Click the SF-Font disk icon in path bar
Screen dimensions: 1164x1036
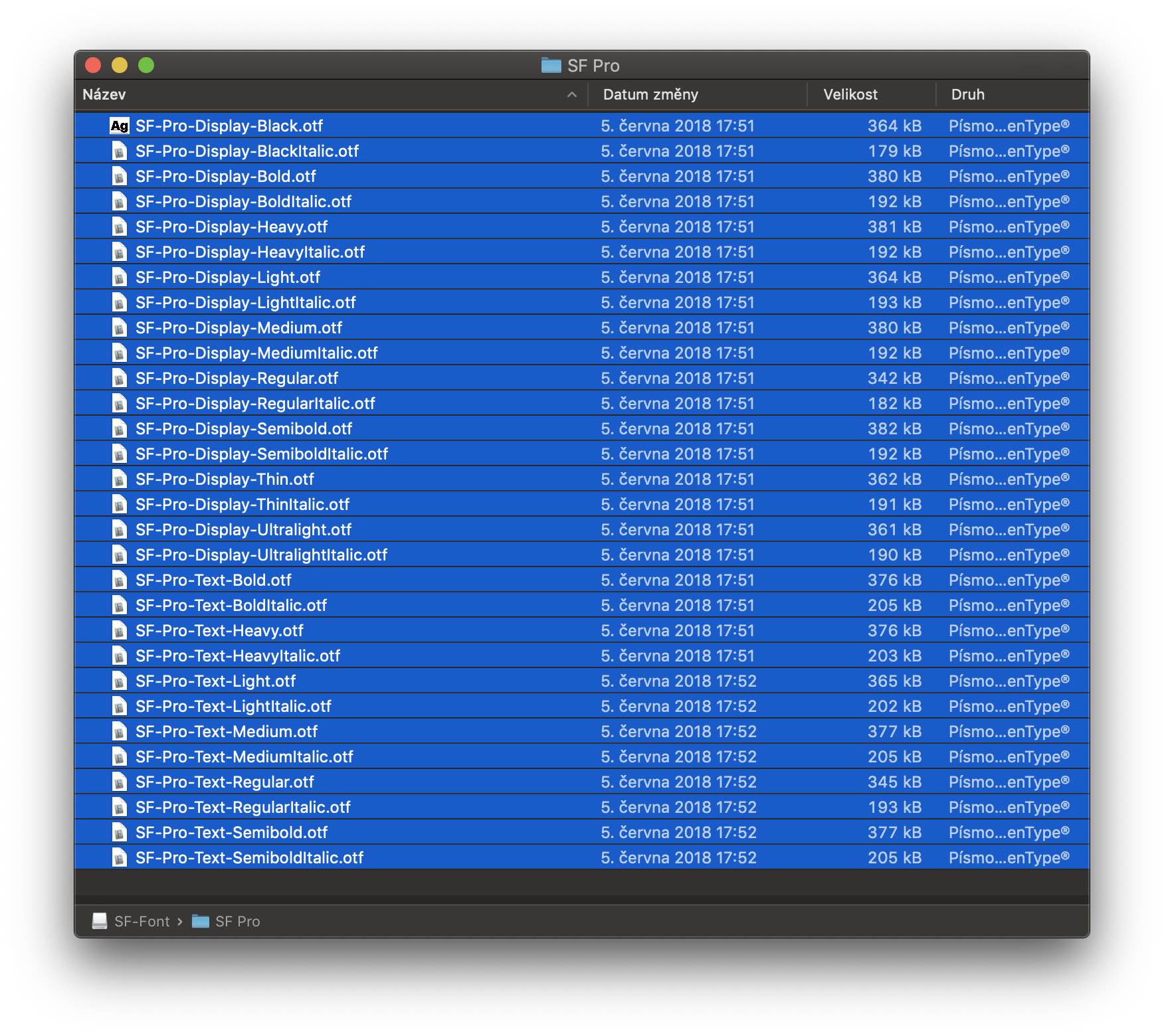point(100,921)
